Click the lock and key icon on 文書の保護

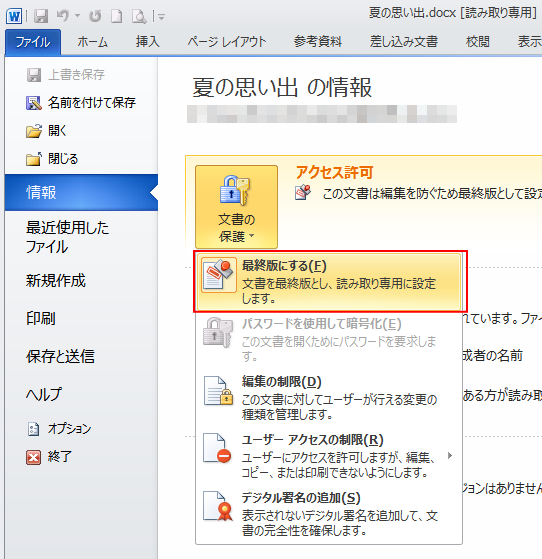pos(235,190)
